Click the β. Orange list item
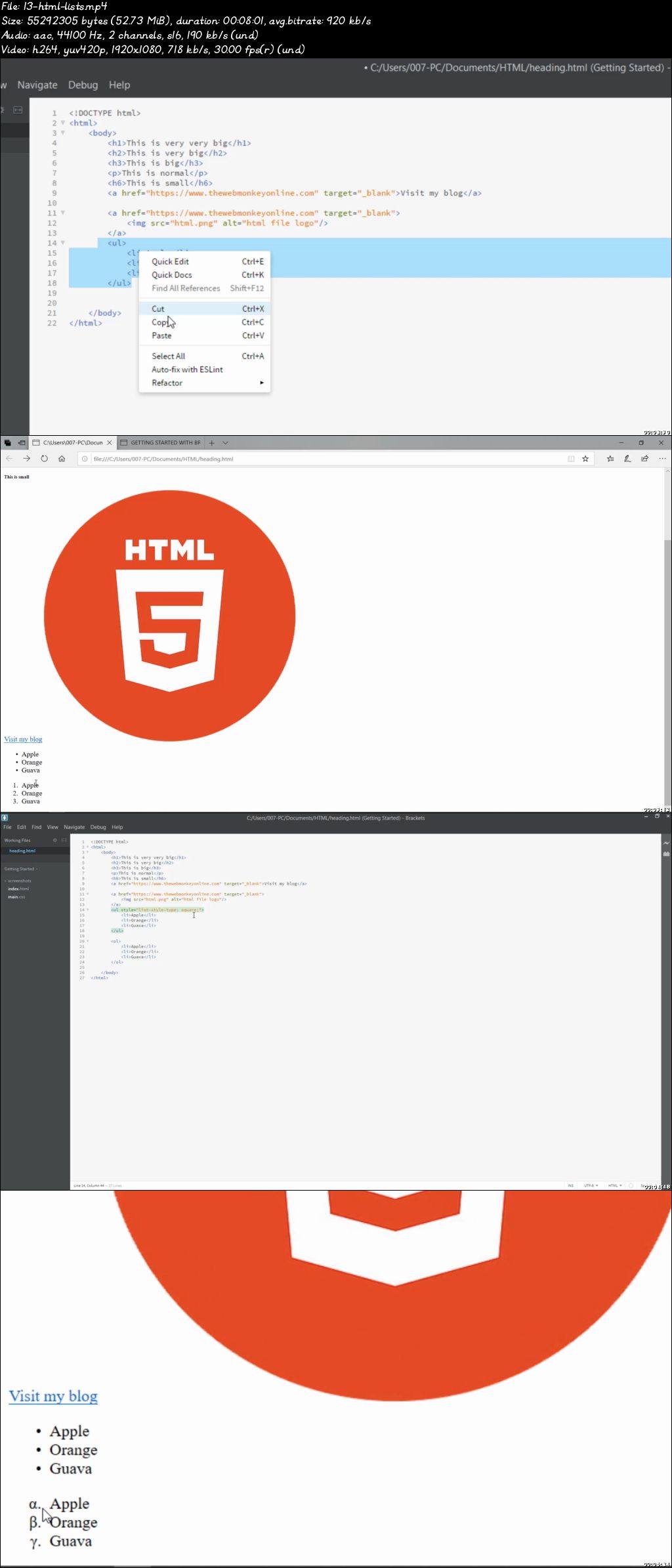The width and height of the screenshot is (672, 1568). click(63, 1522)
